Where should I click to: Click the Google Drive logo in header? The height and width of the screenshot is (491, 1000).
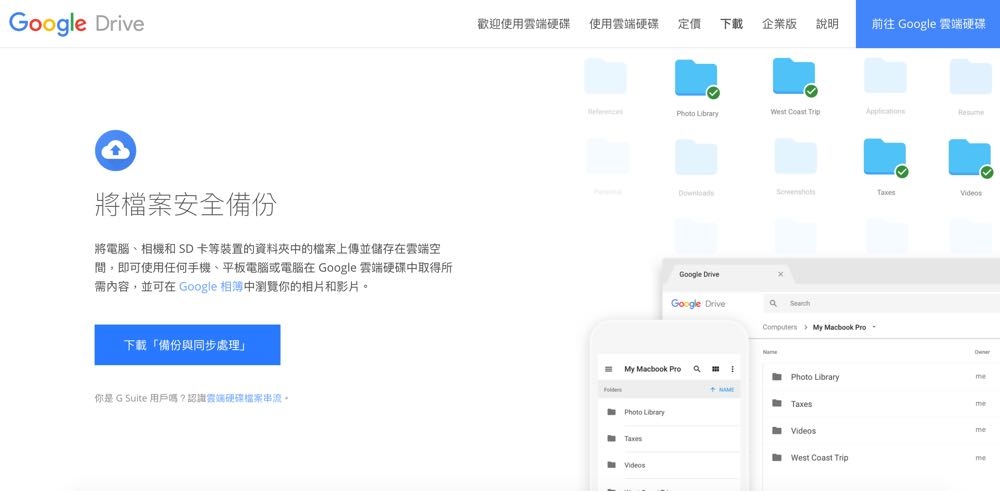(77, 24)
